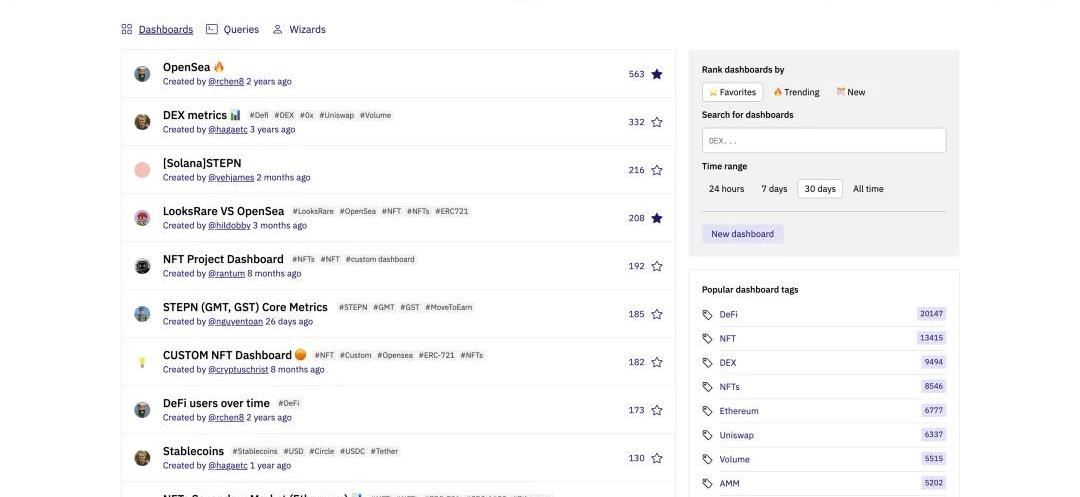The image size is (1080, 497).
Task: Set time range to 30 days
Action: tap(820, 189)
